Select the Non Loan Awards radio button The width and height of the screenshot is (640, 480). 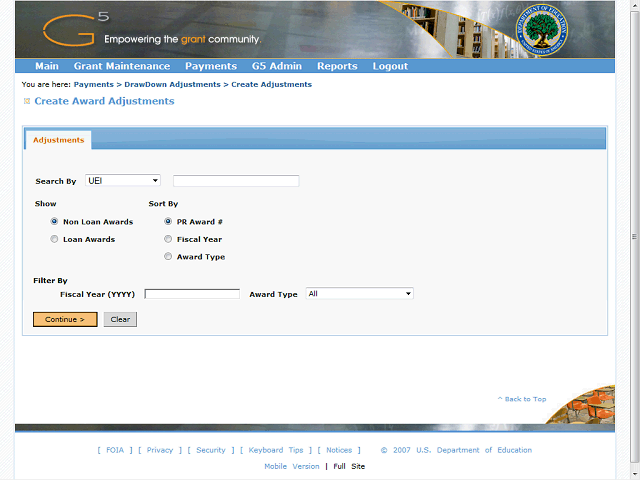tap(54, 221)
